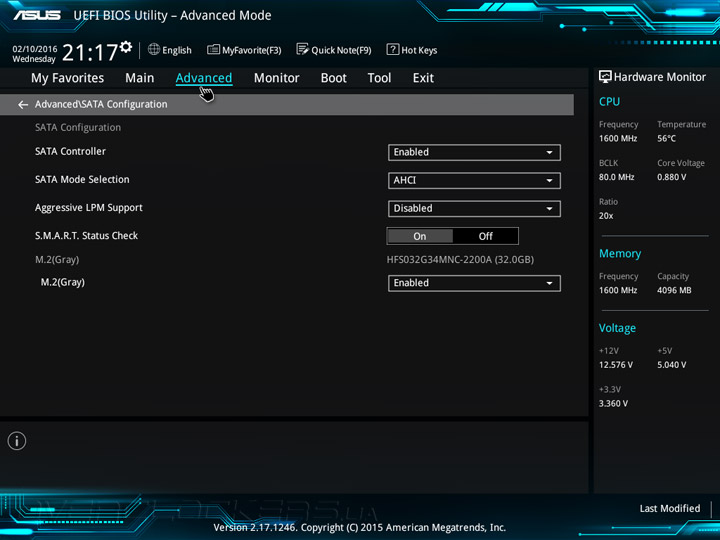The image size is (720, 540).
Task: Select the Aggressive LPM Support label
Action: (89, 208)
